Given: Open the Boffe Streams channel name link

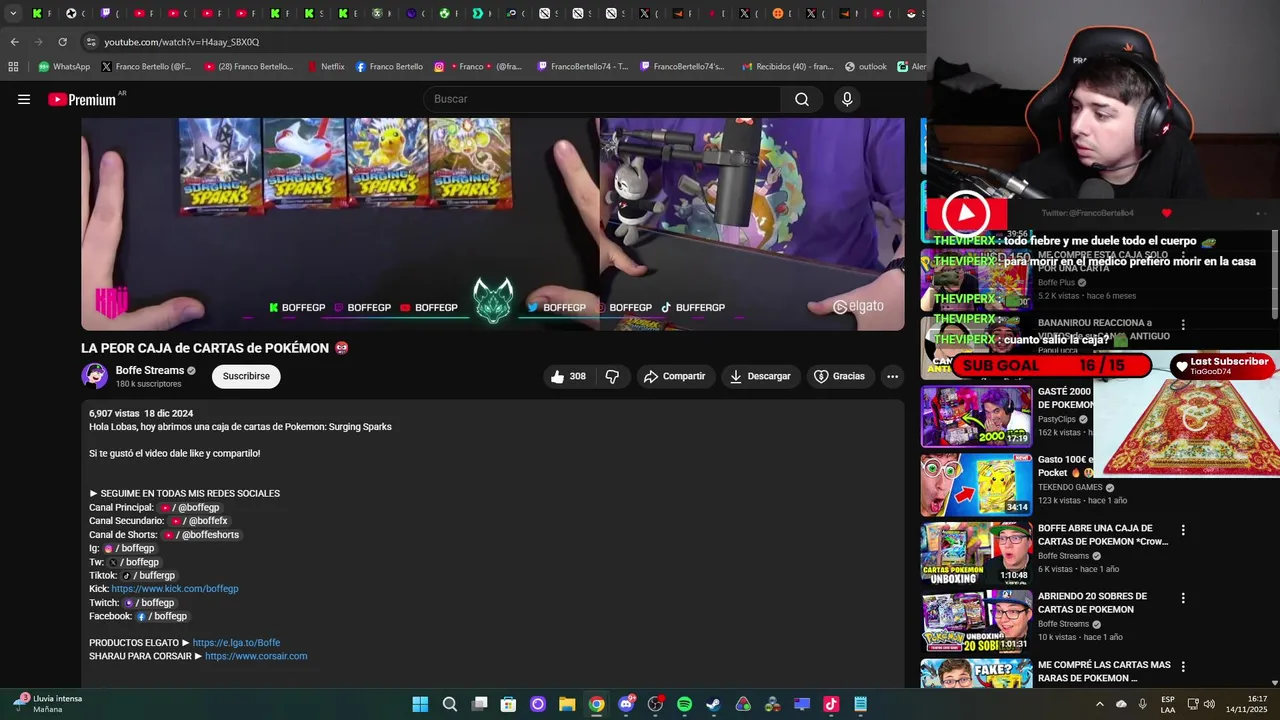Looking at the screenshot, I should 150,370.
